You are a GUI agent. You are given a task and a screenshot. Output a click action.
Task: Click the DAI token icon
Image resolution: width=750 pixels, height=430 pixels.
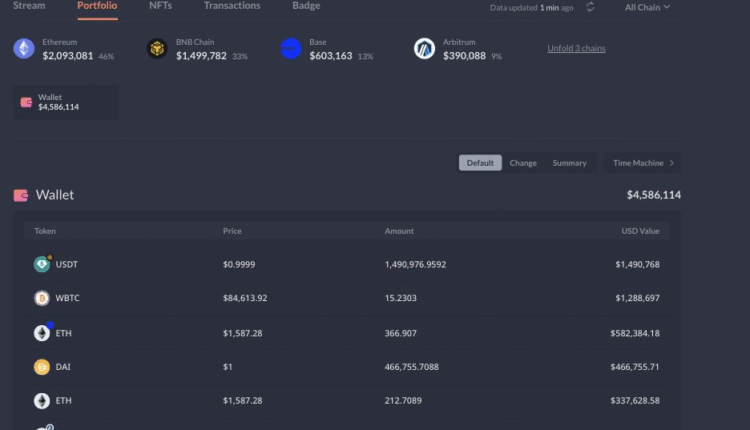tap(42, 367)
